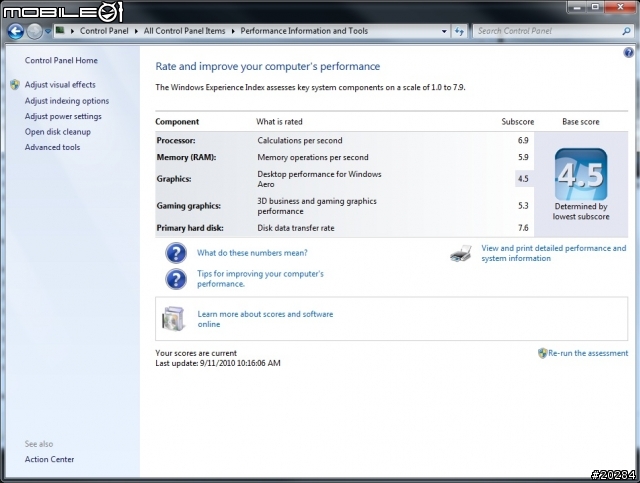The width and height of the screenshot is (640, 483).
Task: Click the 5.3 gaming graphics subscore
Action: tap(523, 206)
